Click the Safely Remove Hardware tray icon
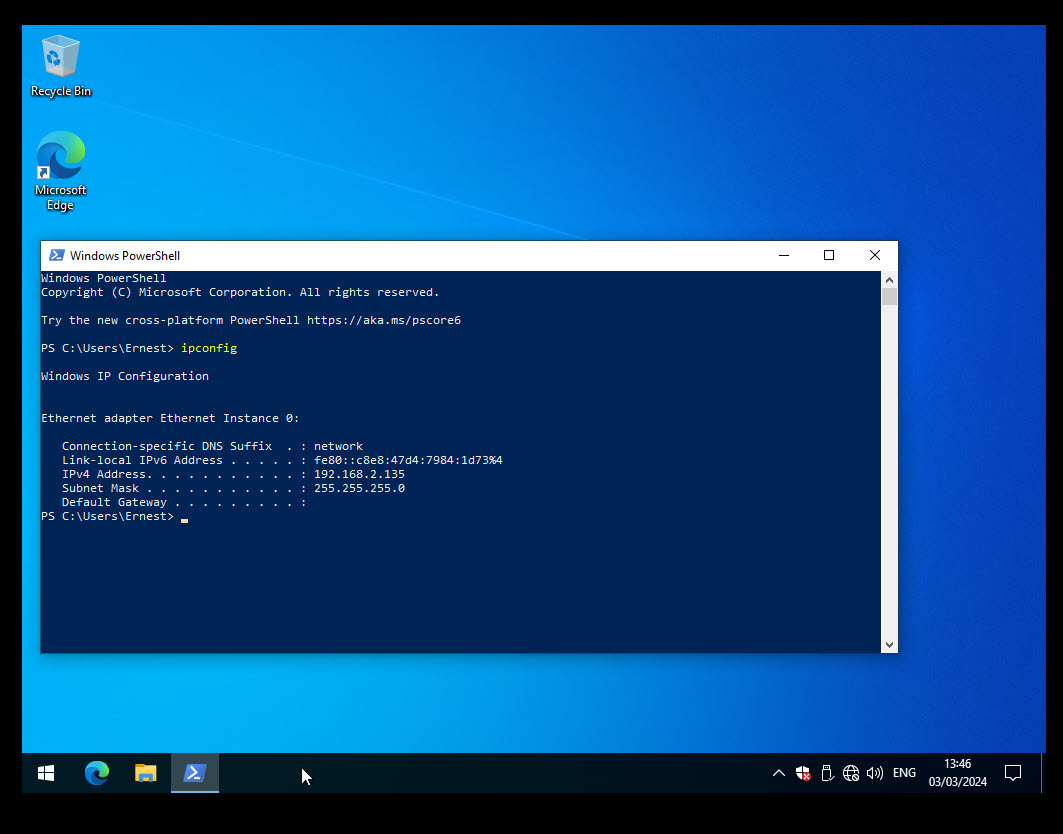 (x=827, y=773)
